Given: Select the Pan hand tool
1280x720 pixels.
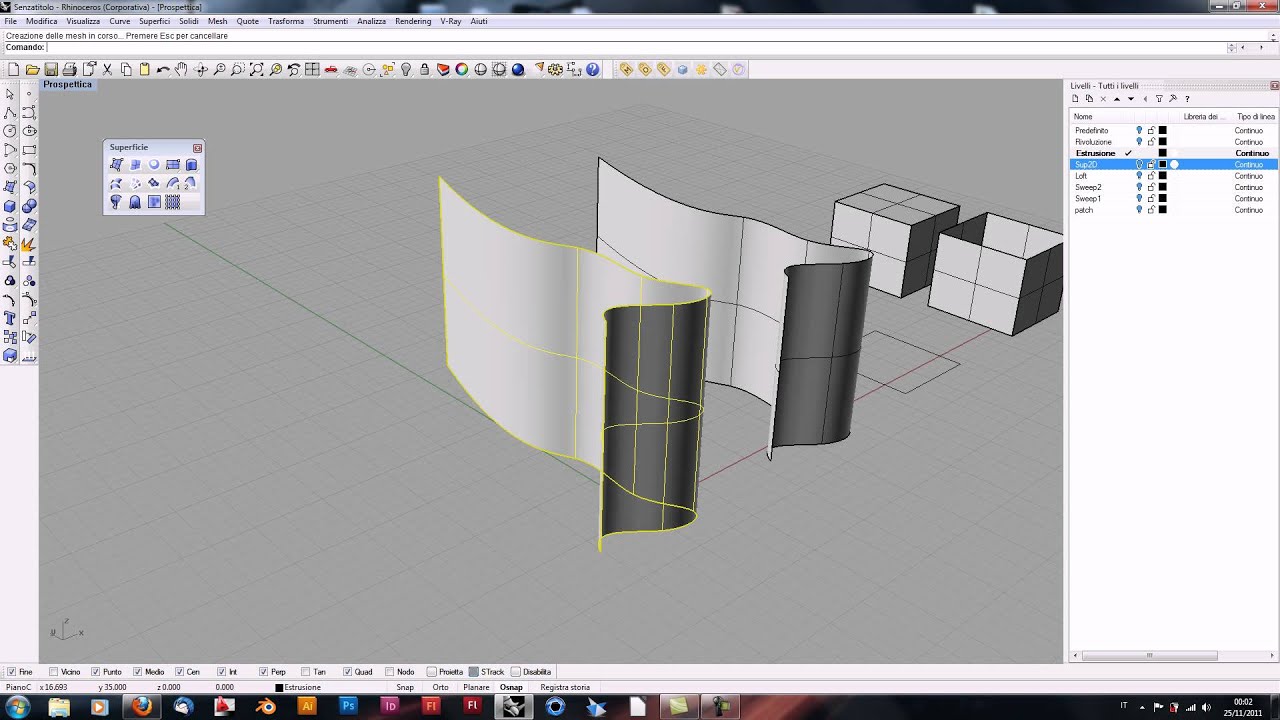Looking at the screenshot, I should pos(182,70).
